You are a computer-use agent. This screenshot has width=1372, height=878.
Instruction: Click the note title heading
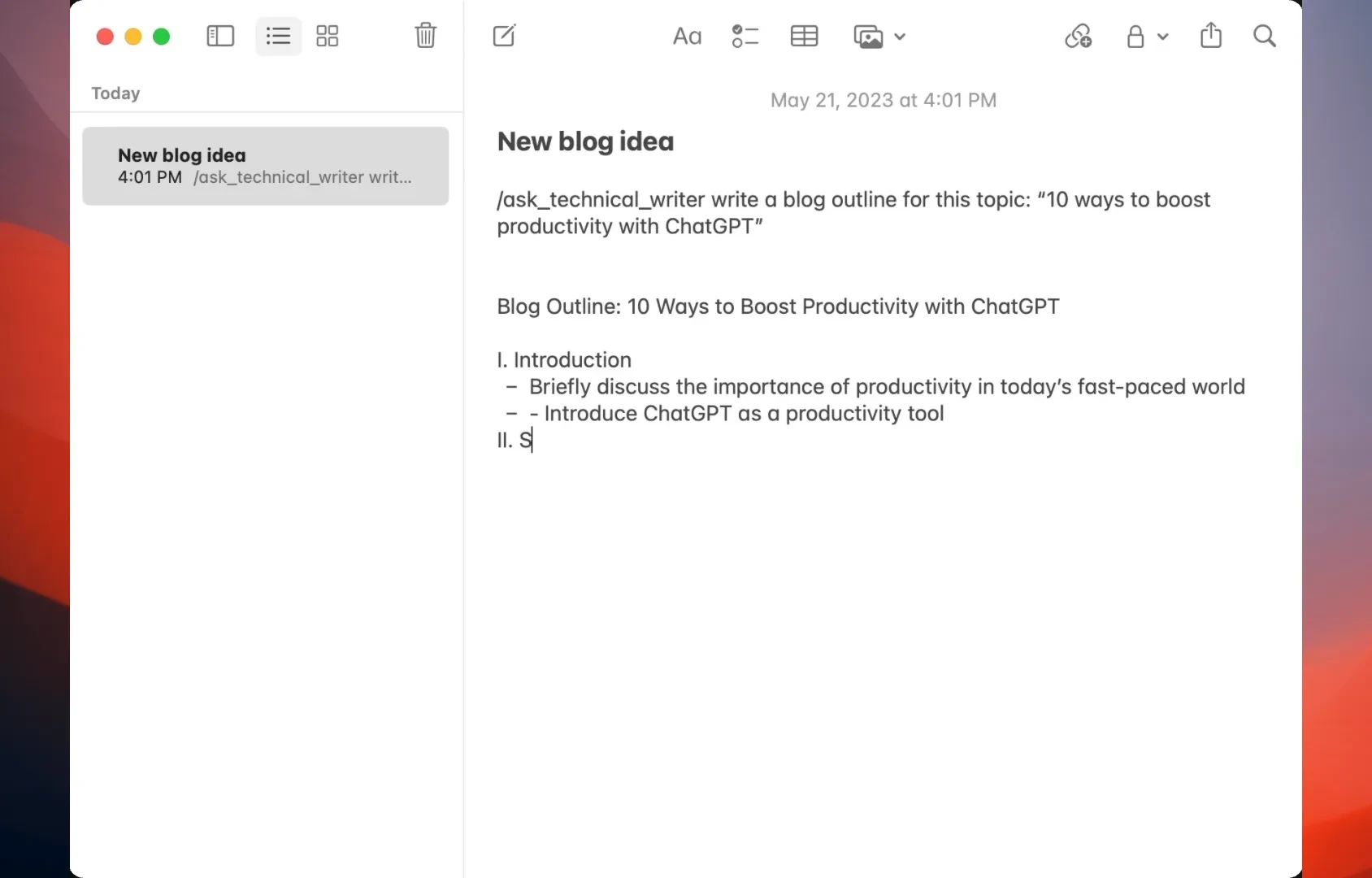(x=585, y=141)
